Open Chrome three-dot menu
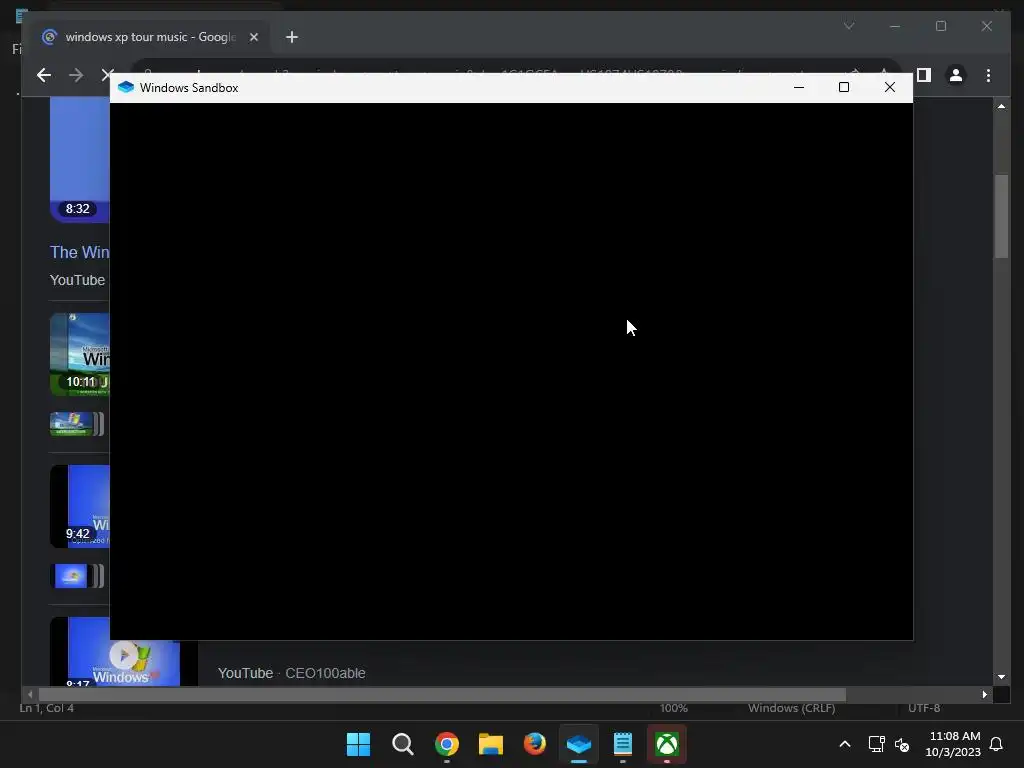Image resolution: width=1024 pixels, height=768 pixels. pos(988,75)
